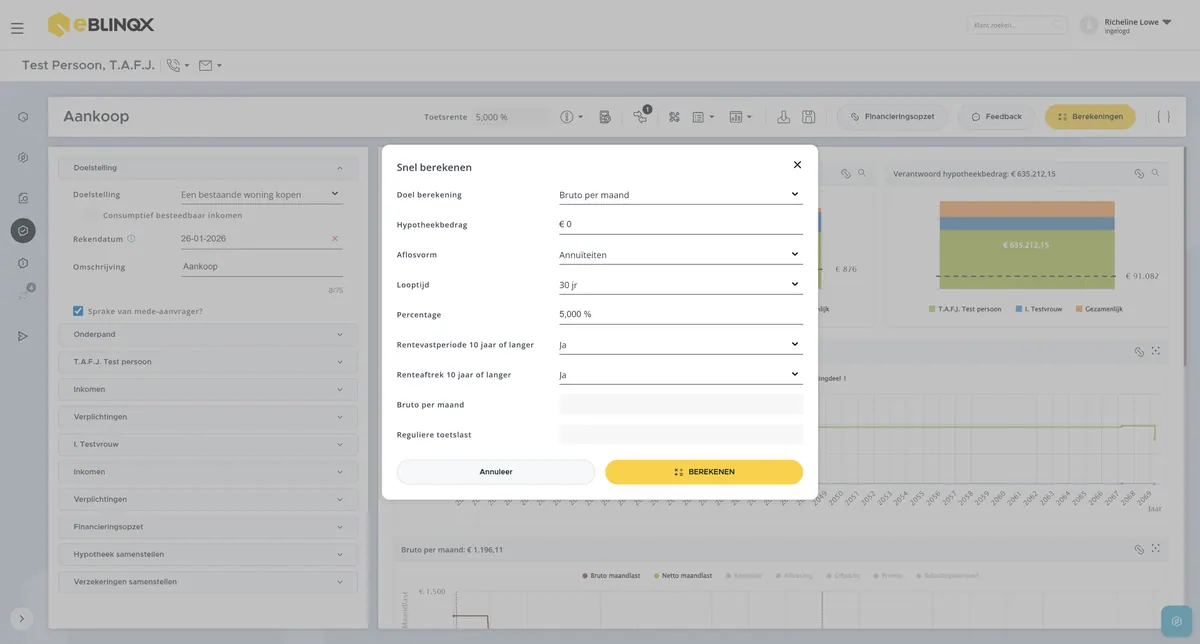Toggle the Sprake van mede-aanvrager checkbox
The height and width of the screenshot is (644, 1200).
pos(78,311)
